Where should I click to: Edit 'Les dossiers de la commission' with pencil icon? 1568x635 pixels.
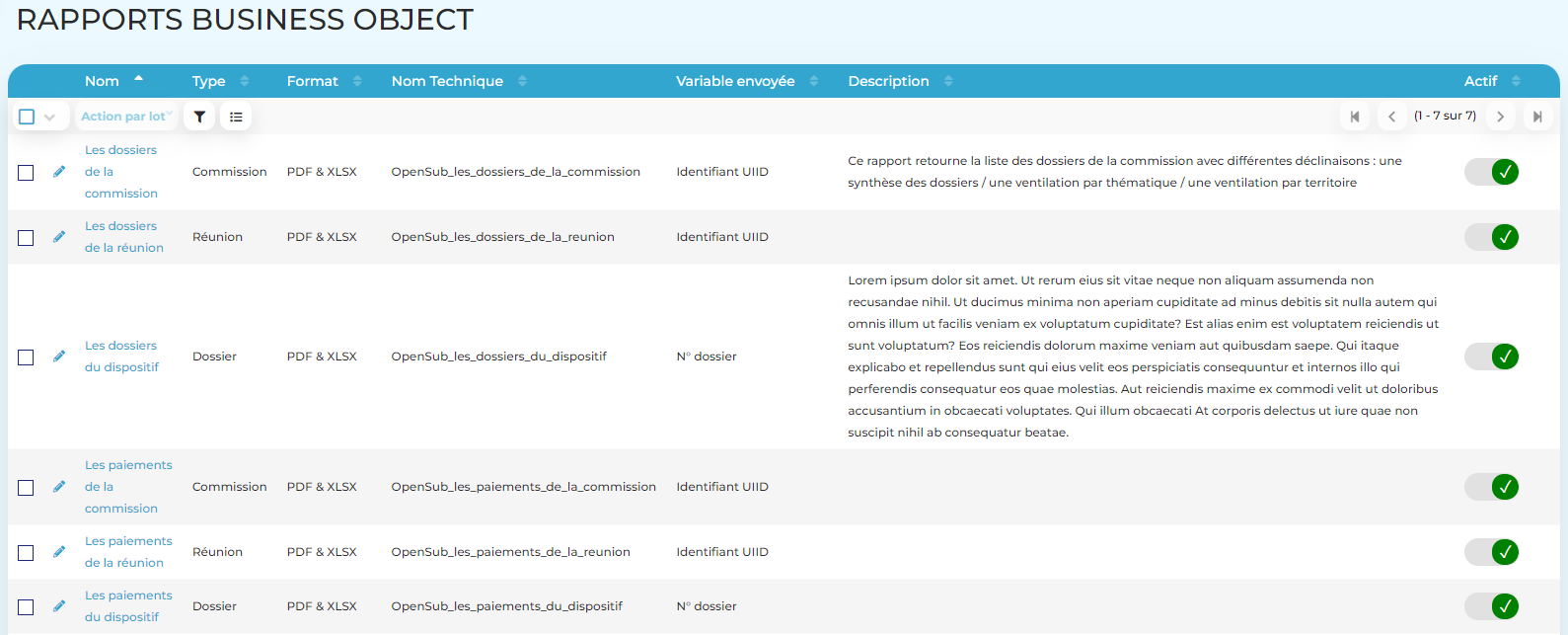tap(59, 172)
